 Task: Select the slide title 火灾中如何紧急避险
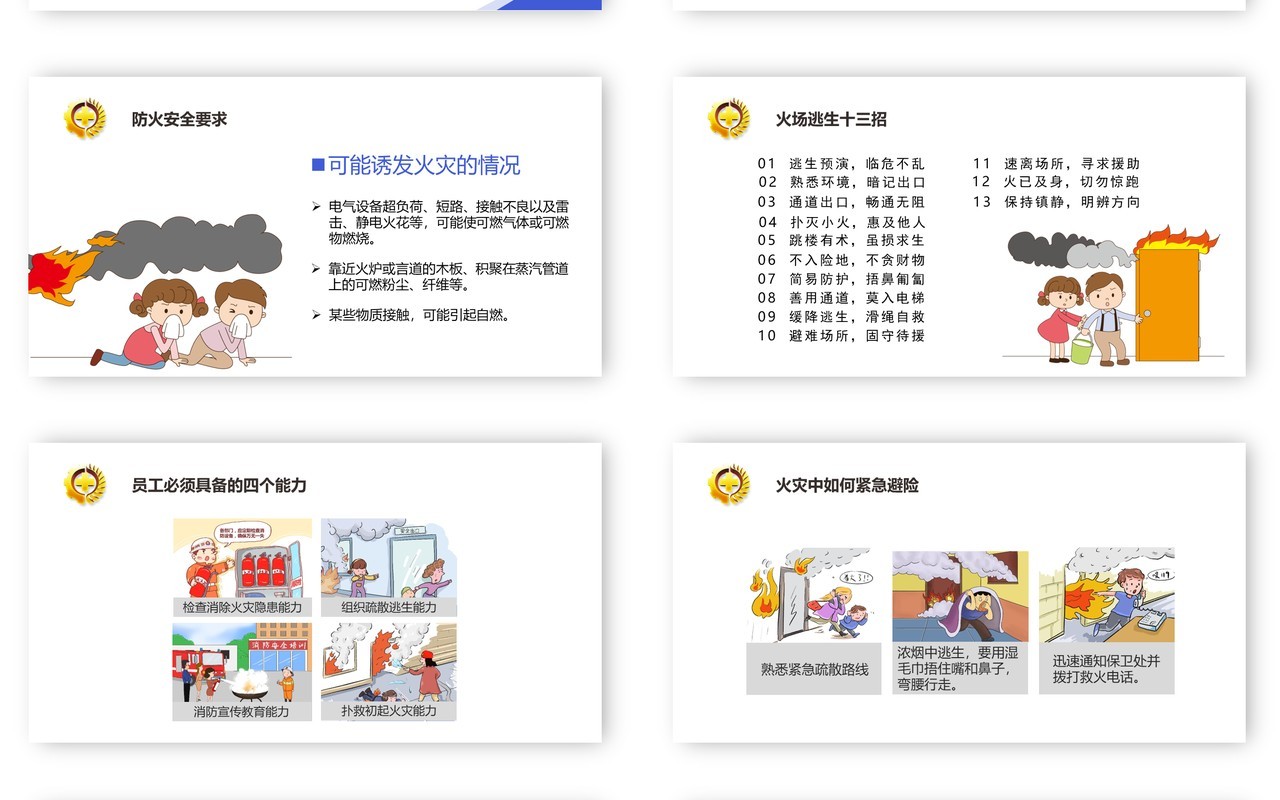tap(847, 485)
